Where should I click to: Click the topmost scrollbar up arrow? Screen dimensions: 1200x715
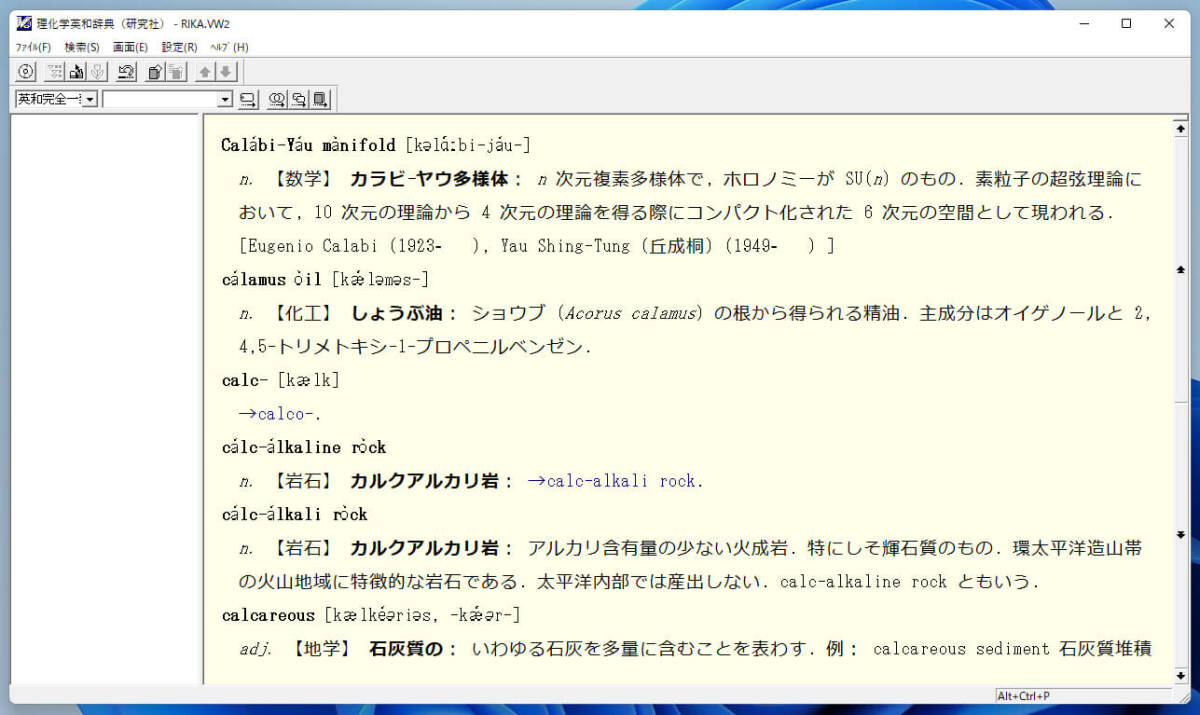pos(1181,129)
